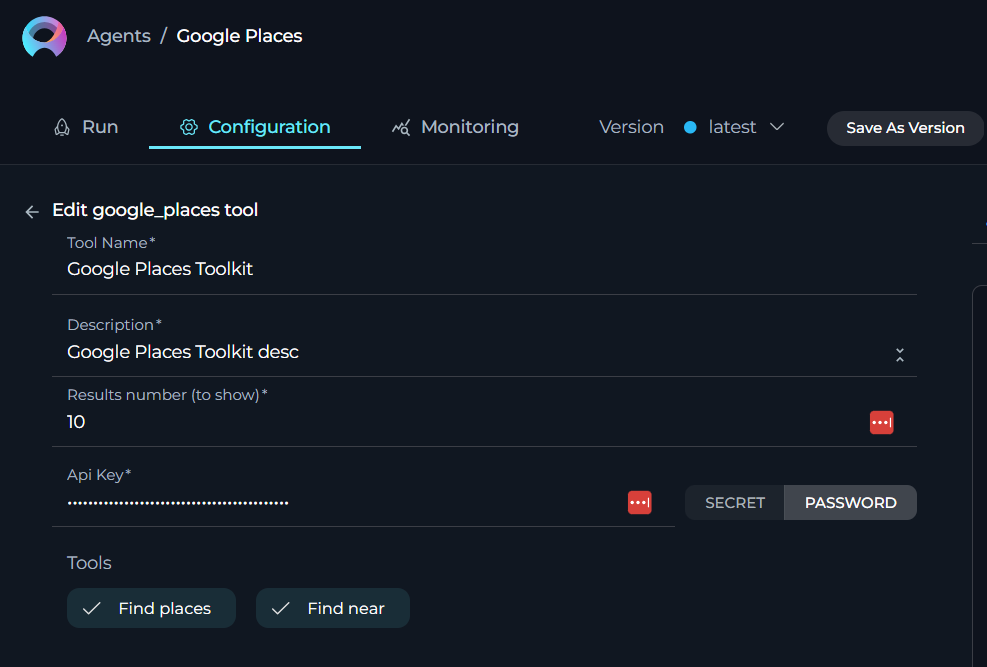Image resolution: width=987 pixels, height=667 pixels.
Task: Click the Tools section label
Action: click(89, 563)
